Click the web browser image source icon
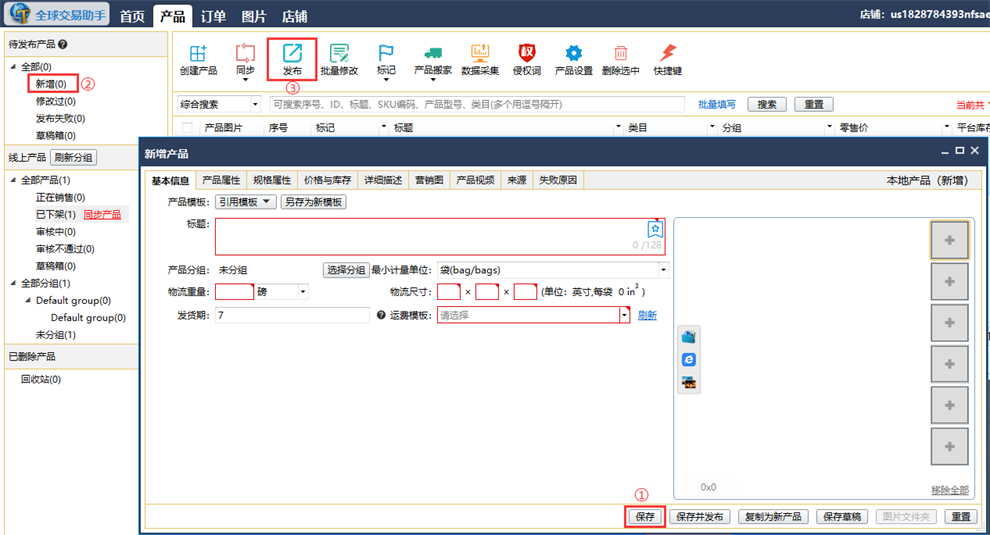This screenshot has height=535, width=990. tap(689, 359)
